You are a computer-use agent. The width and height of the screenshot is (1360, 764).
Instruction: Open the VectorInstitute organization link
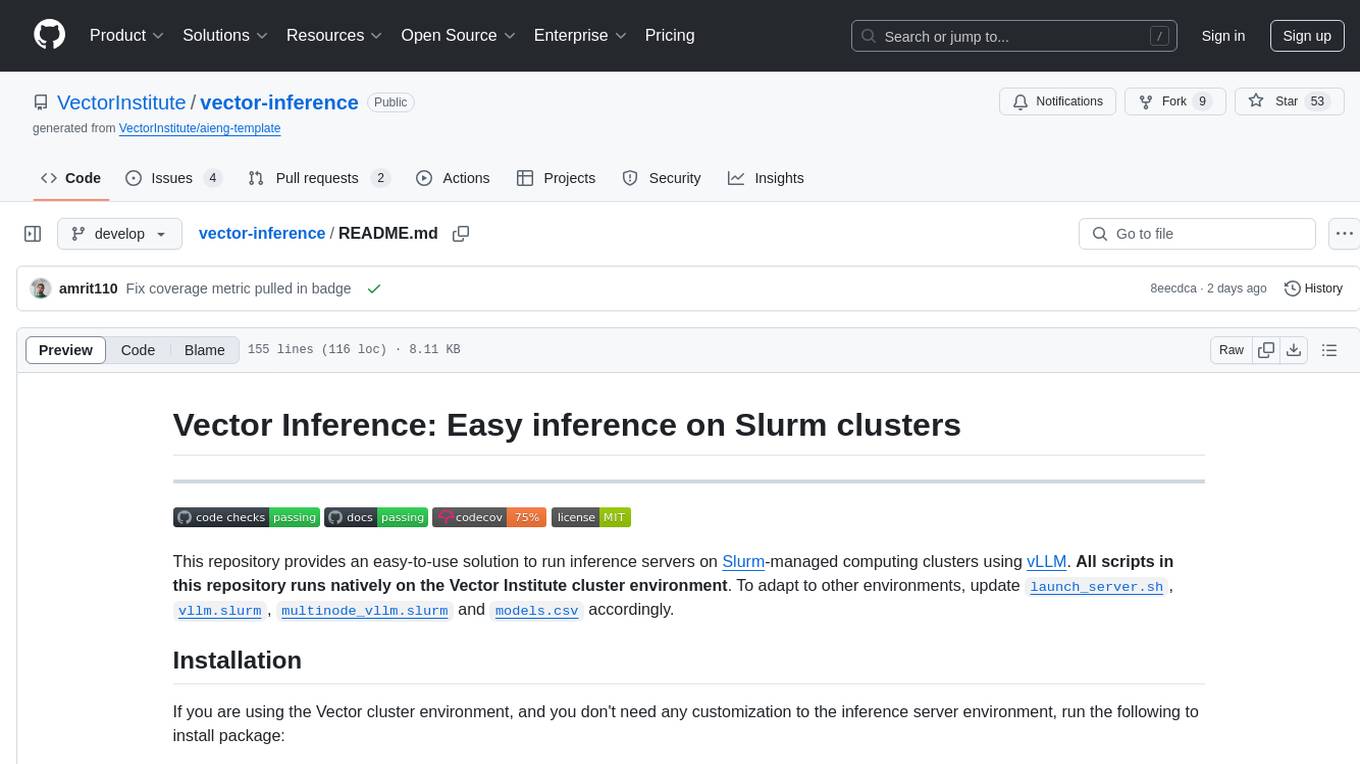pos(121,102)
